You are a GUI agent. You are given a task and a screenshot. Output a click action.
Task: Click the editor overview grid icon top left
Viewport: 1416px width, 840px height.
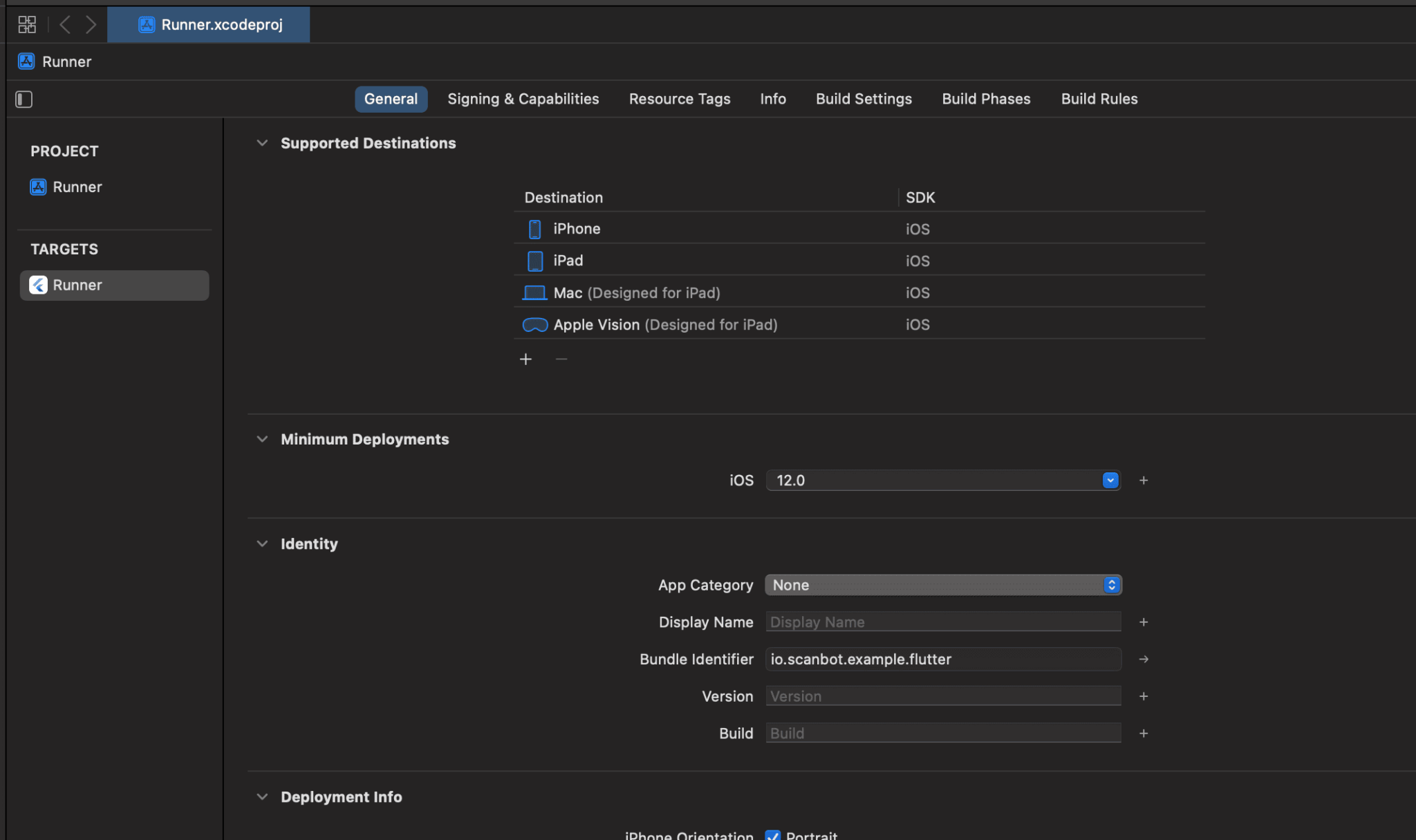coord(27,24)
